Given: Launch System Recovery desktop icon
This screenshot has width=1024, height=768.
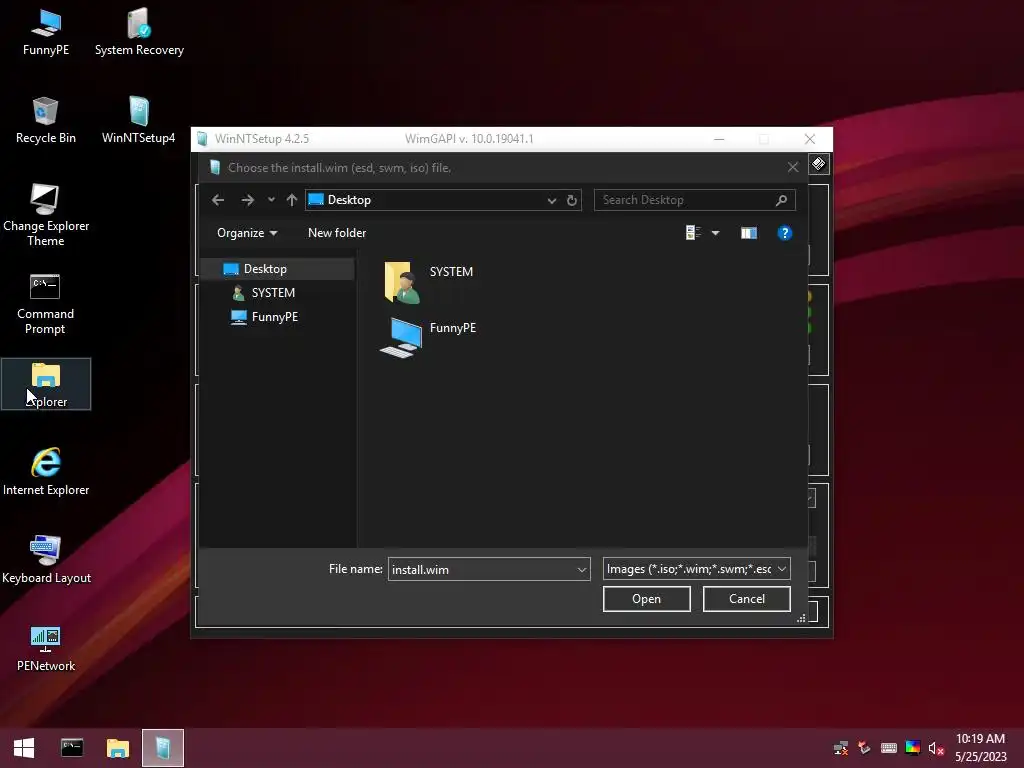Looking at the screenshot, I should [139, 33].
